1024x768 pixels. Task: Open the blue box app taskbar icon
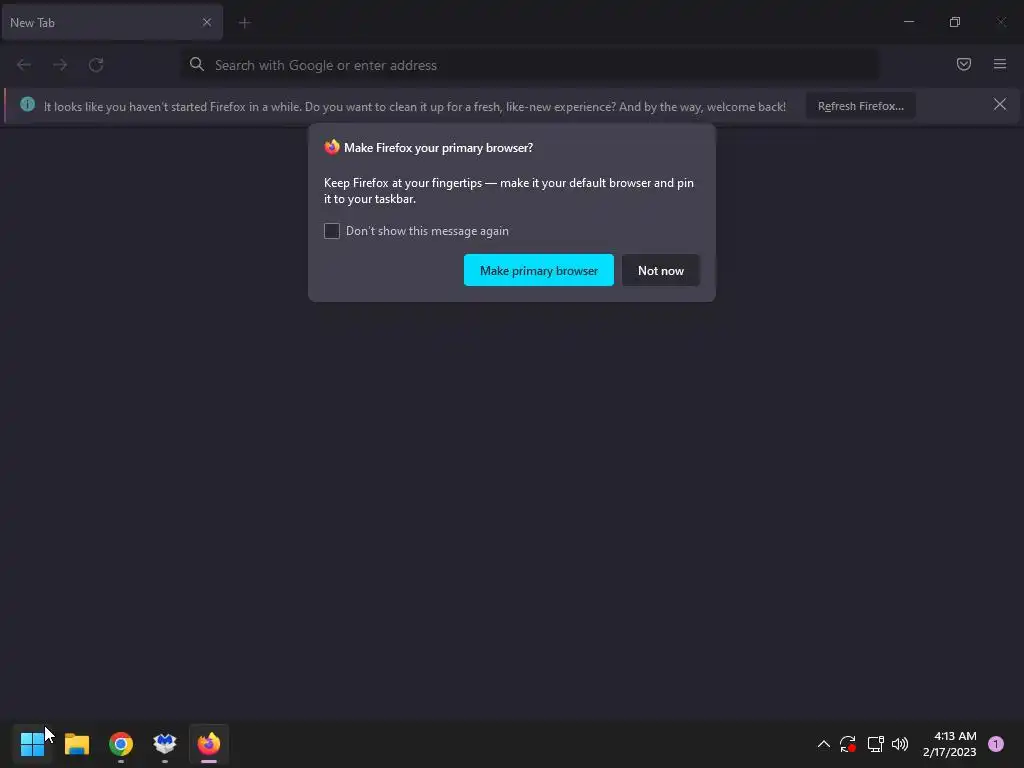coord(165,743)
